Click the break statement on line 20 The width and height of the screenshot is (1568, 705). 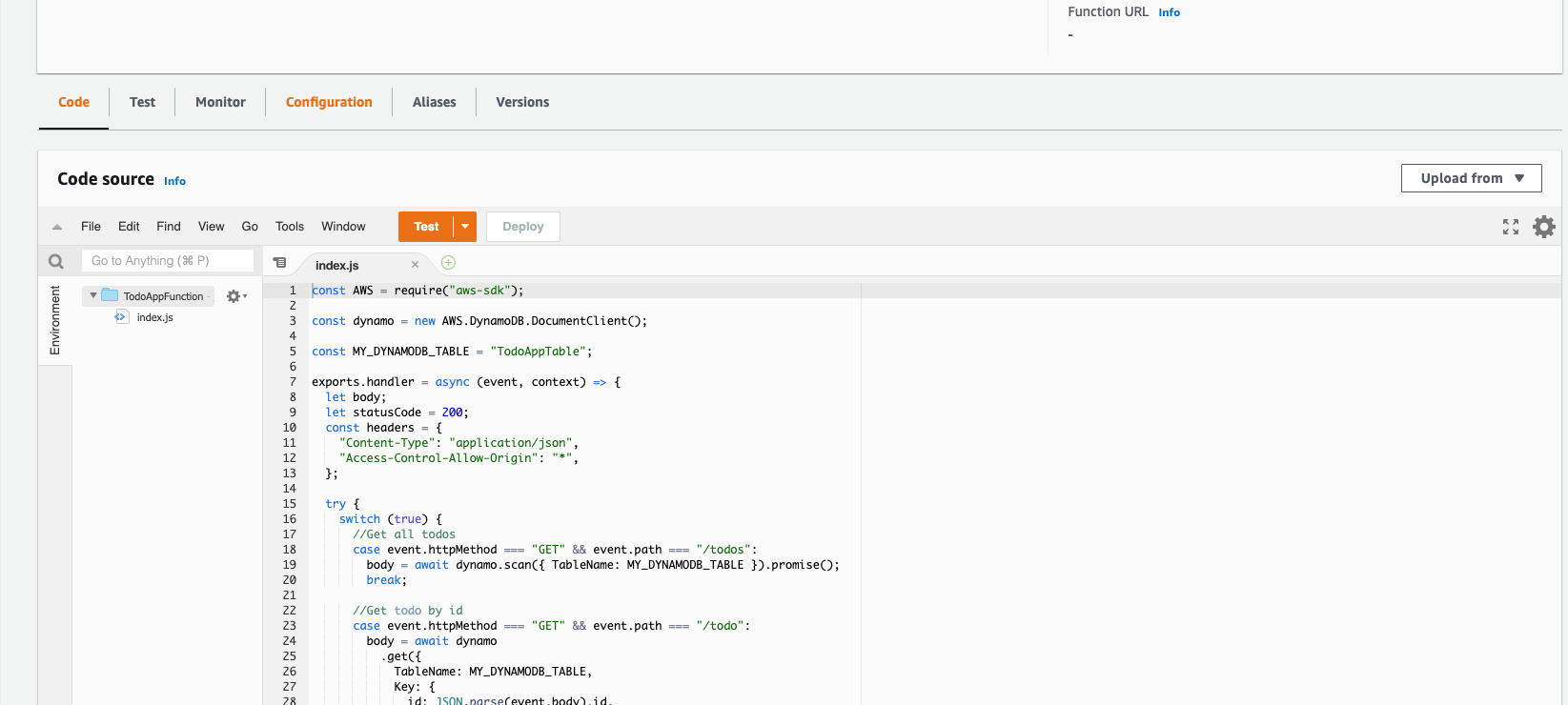click(383, 580)
